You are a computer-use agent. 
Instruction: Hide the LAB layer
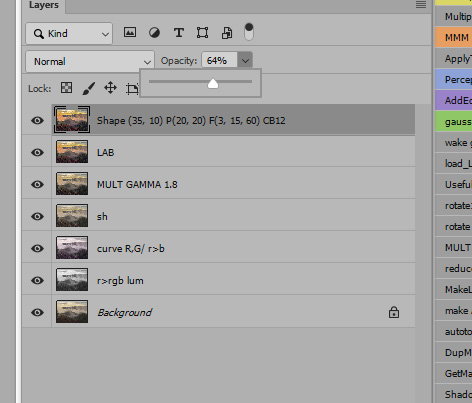[x=37, y=152]
